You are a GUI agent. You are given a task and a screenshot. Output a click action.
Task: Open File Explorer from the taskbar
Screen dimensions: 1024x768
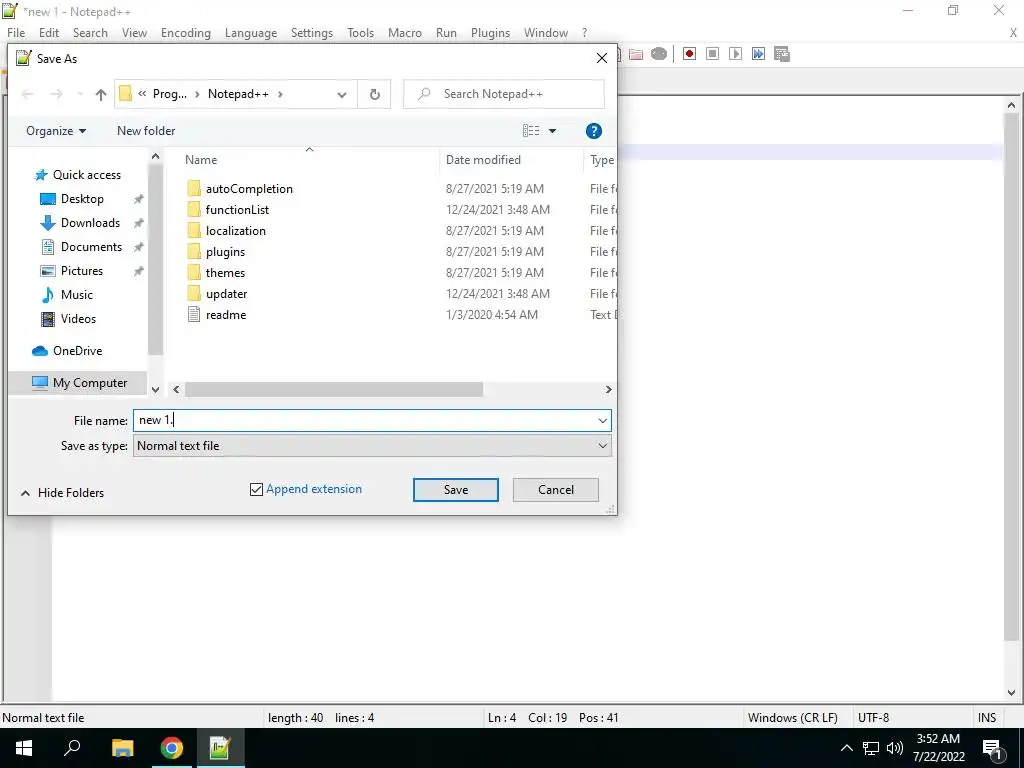122,748
